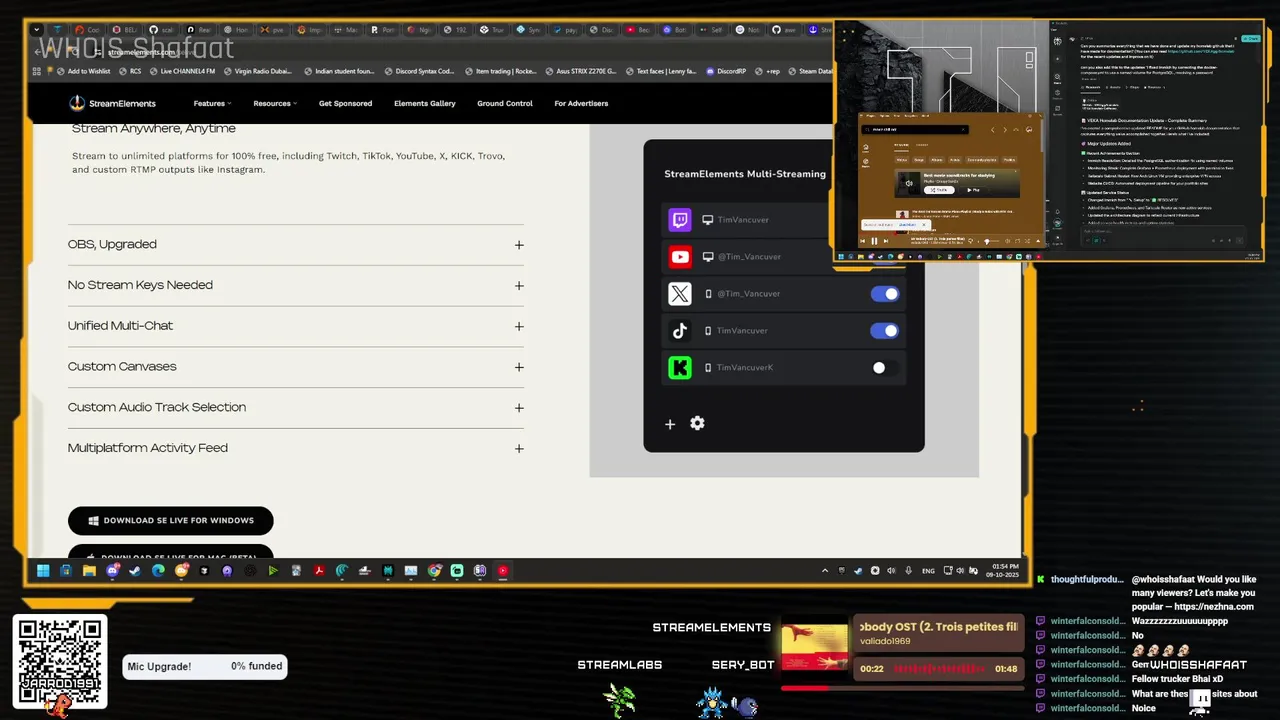Open the Live CHANNEL4 FM bookmark
Screen dimensions: 1280x720
point(182,71)
